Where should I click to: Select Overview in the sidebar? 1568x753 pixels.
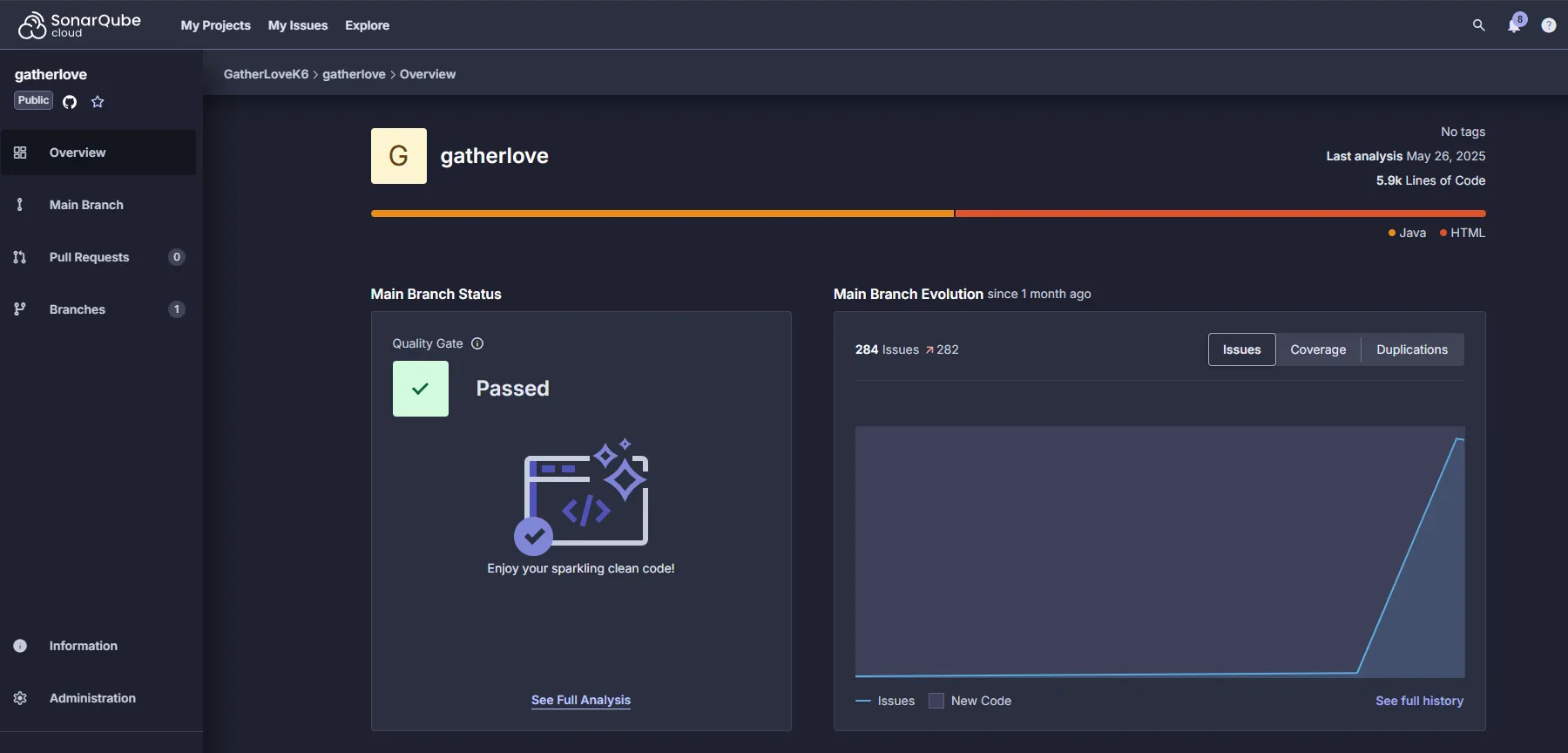click(98, 153)
